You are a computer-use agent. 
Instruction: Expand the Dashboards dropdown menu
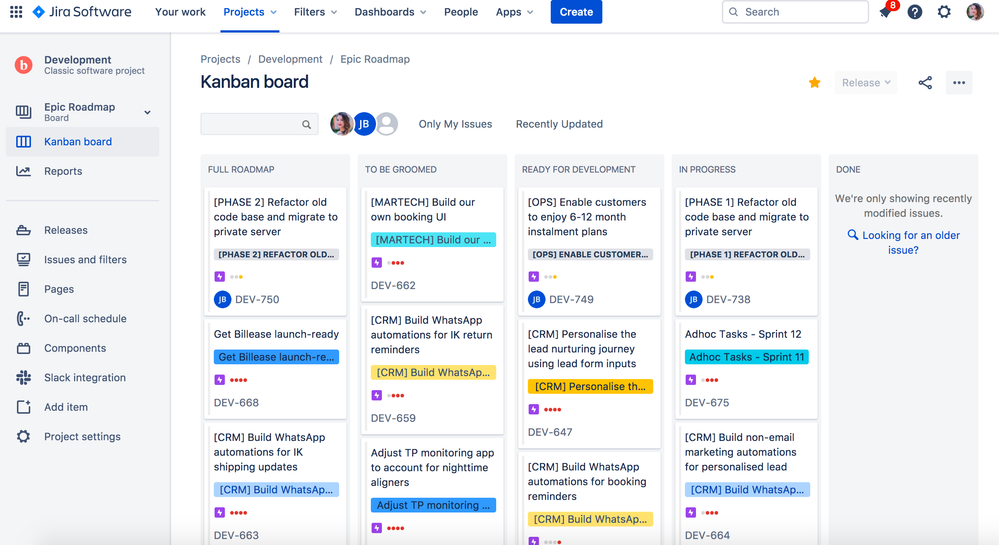[390, 12]
